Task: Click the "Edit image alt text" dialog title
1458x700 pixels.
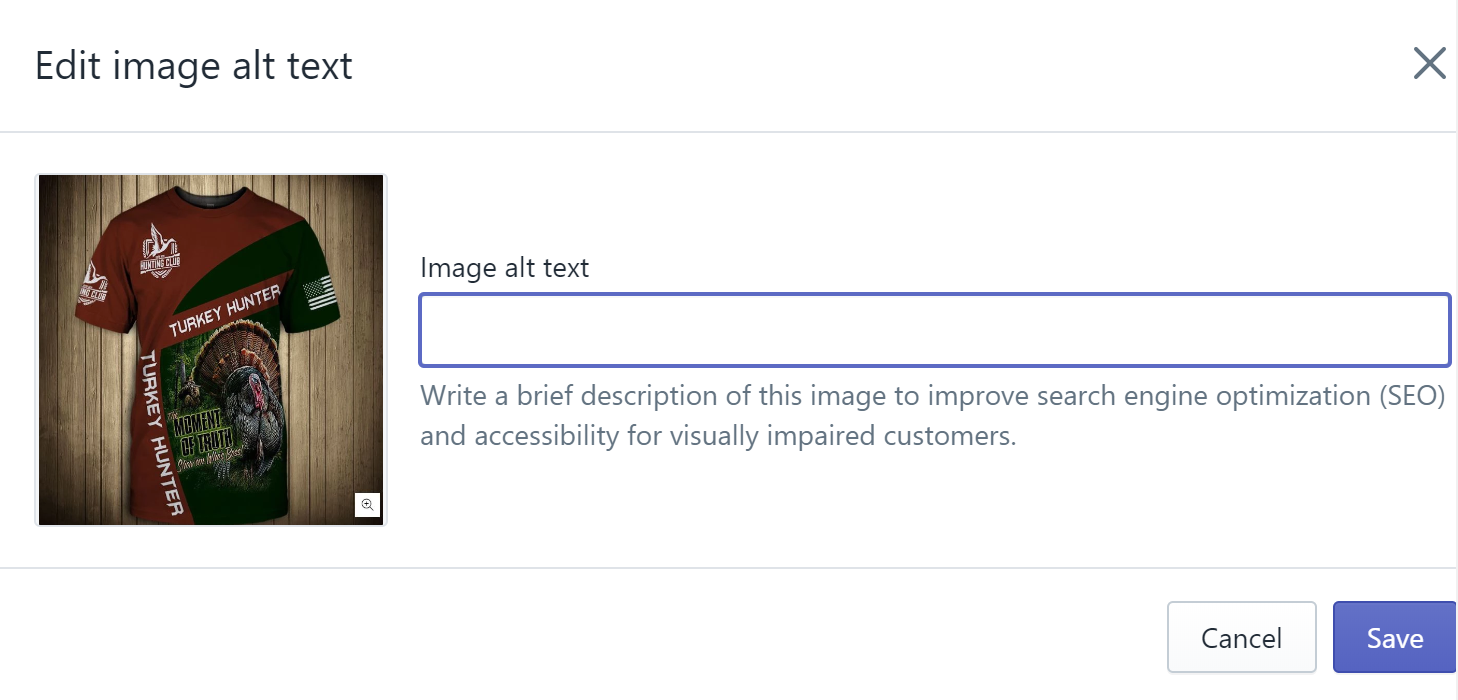Action: pos(194,66)
